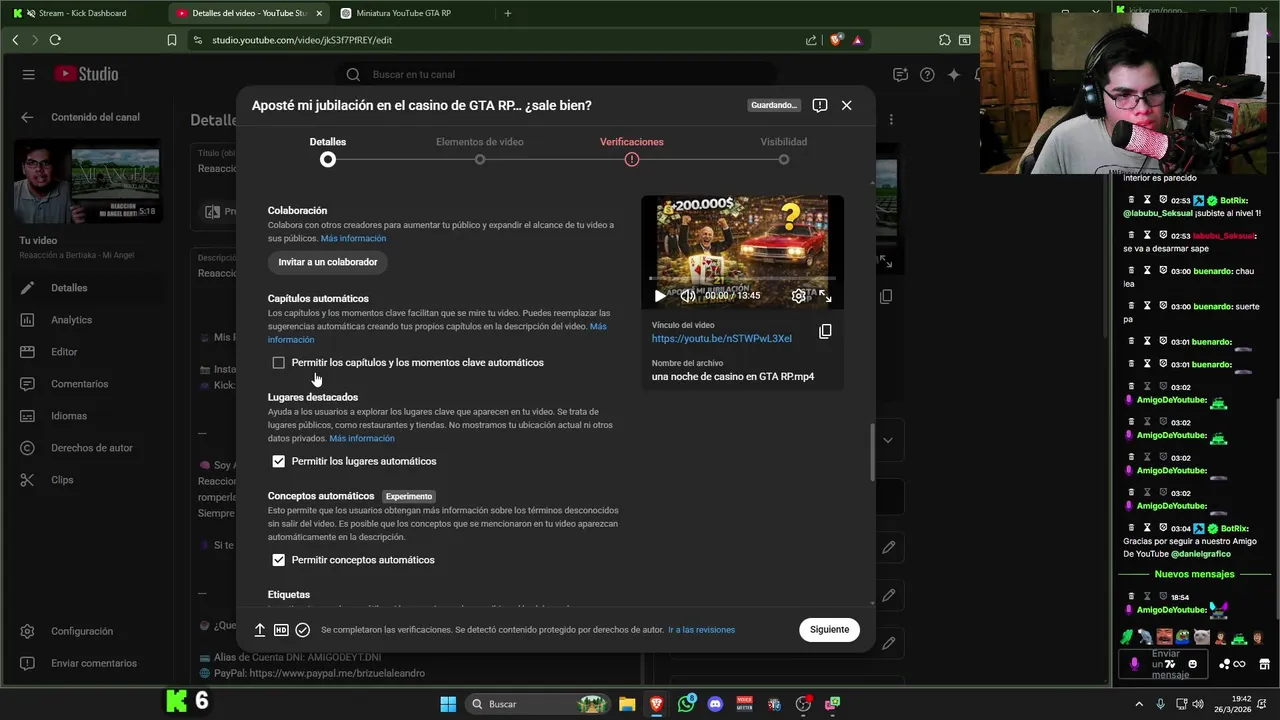The height and width of the screenshot is (720, 1280).
Task: Click the share page icon in address bar
Action: [811, 40]
